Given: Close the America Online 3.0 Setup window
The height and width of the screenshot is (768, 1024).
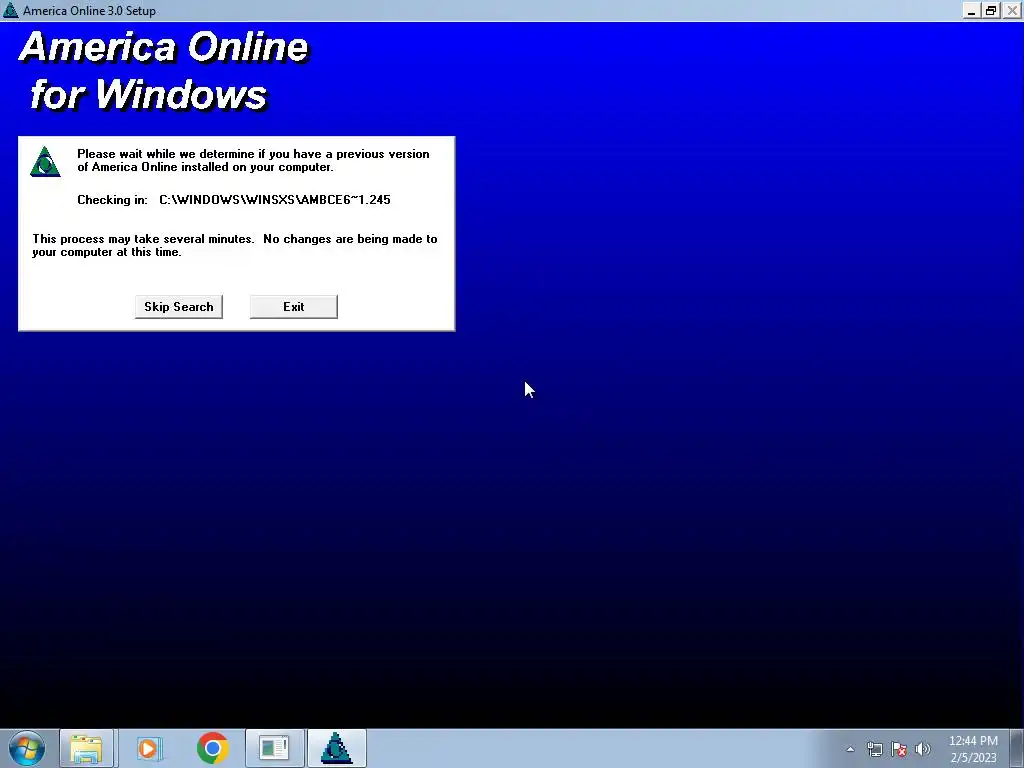Looking at the screenshot, I should (x=1012, y=10).
